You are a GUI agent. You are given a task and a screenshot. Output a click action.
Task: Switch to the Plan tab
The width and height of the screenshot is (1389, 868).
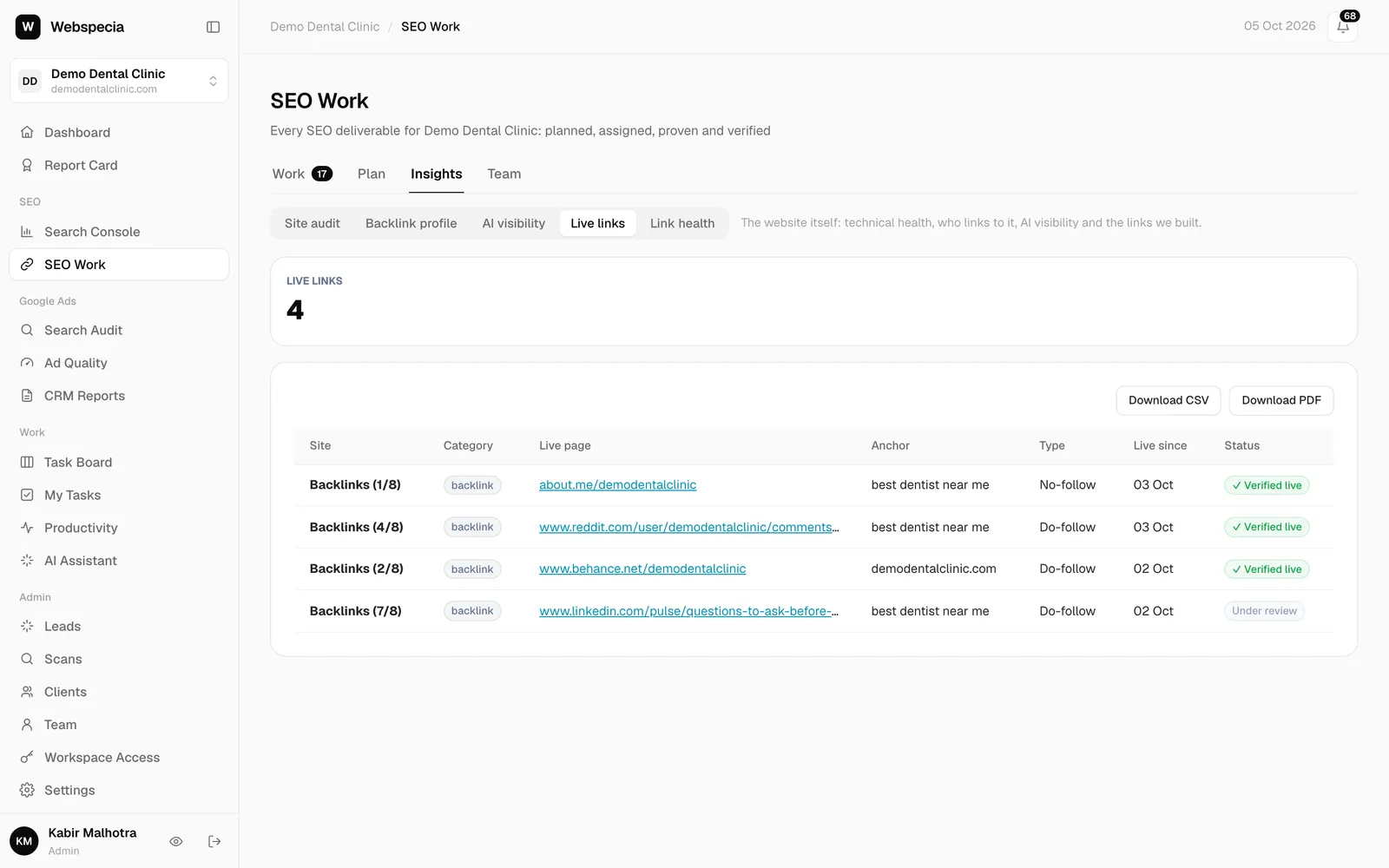[x=372, y=174]
